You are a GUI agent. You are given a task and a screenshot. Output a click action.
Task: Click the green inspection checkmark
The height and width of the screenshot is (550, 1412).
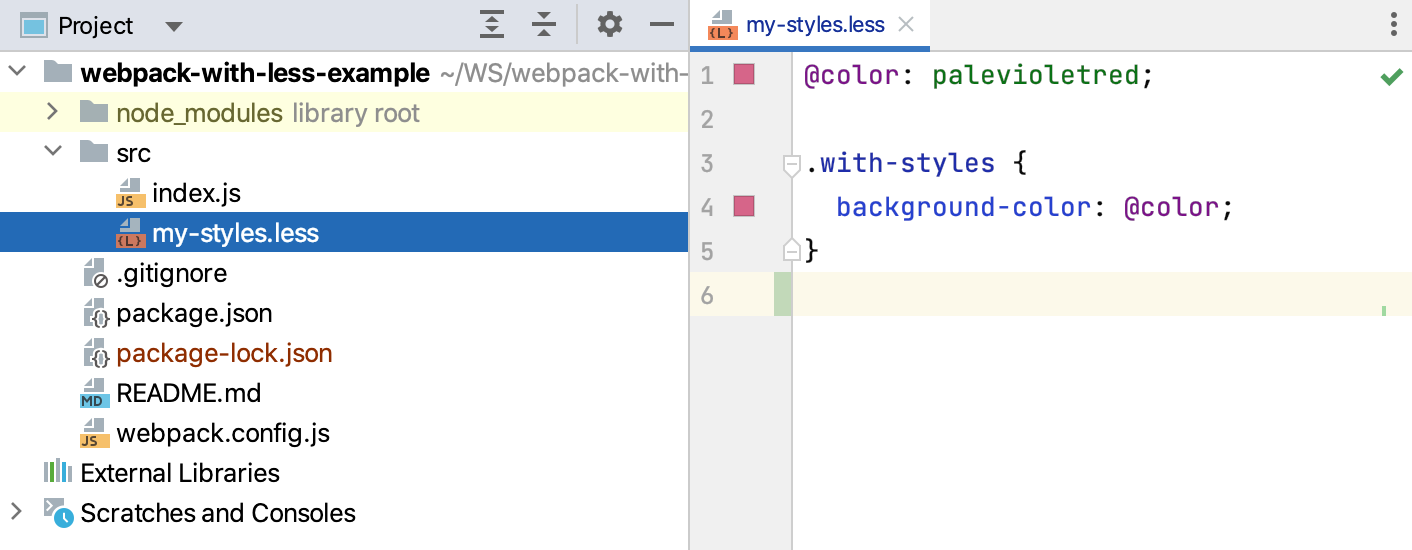coord(1391,76)
